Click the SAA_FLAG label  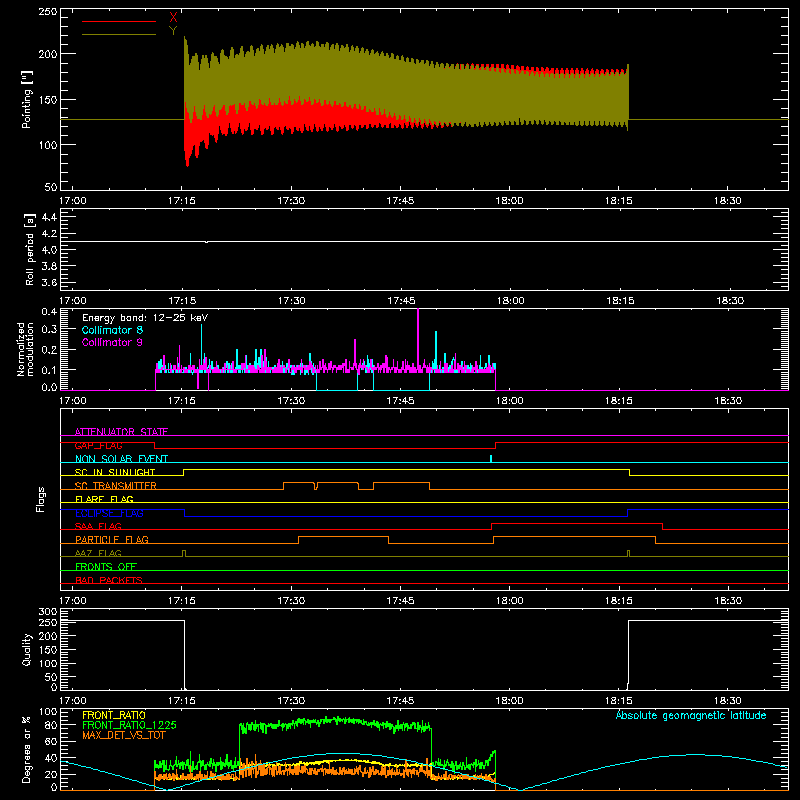point(98,526)
